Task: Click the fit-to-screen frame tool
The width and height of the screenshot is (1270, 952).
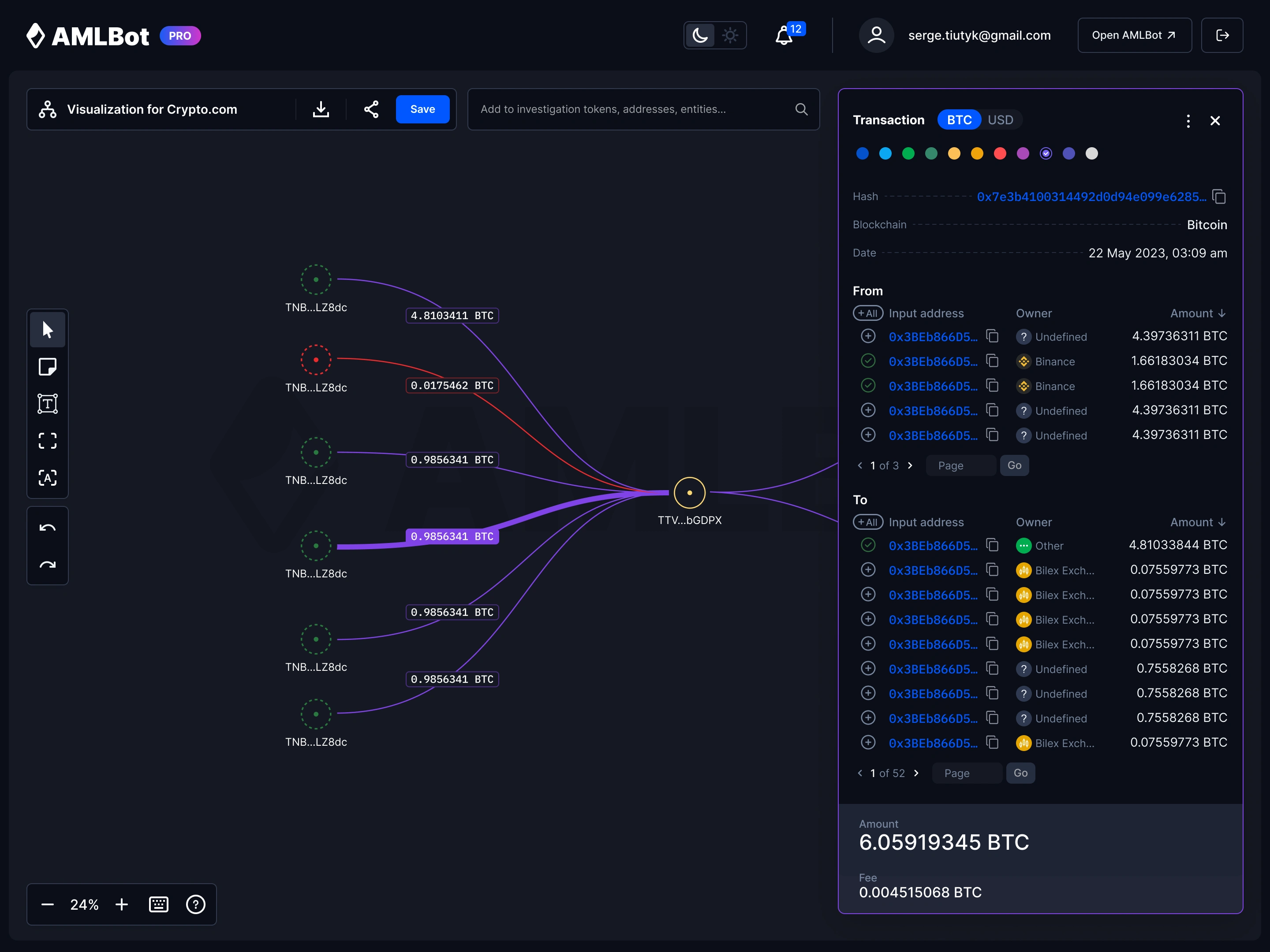Action: pyautogui.click(x=47, y=441)
